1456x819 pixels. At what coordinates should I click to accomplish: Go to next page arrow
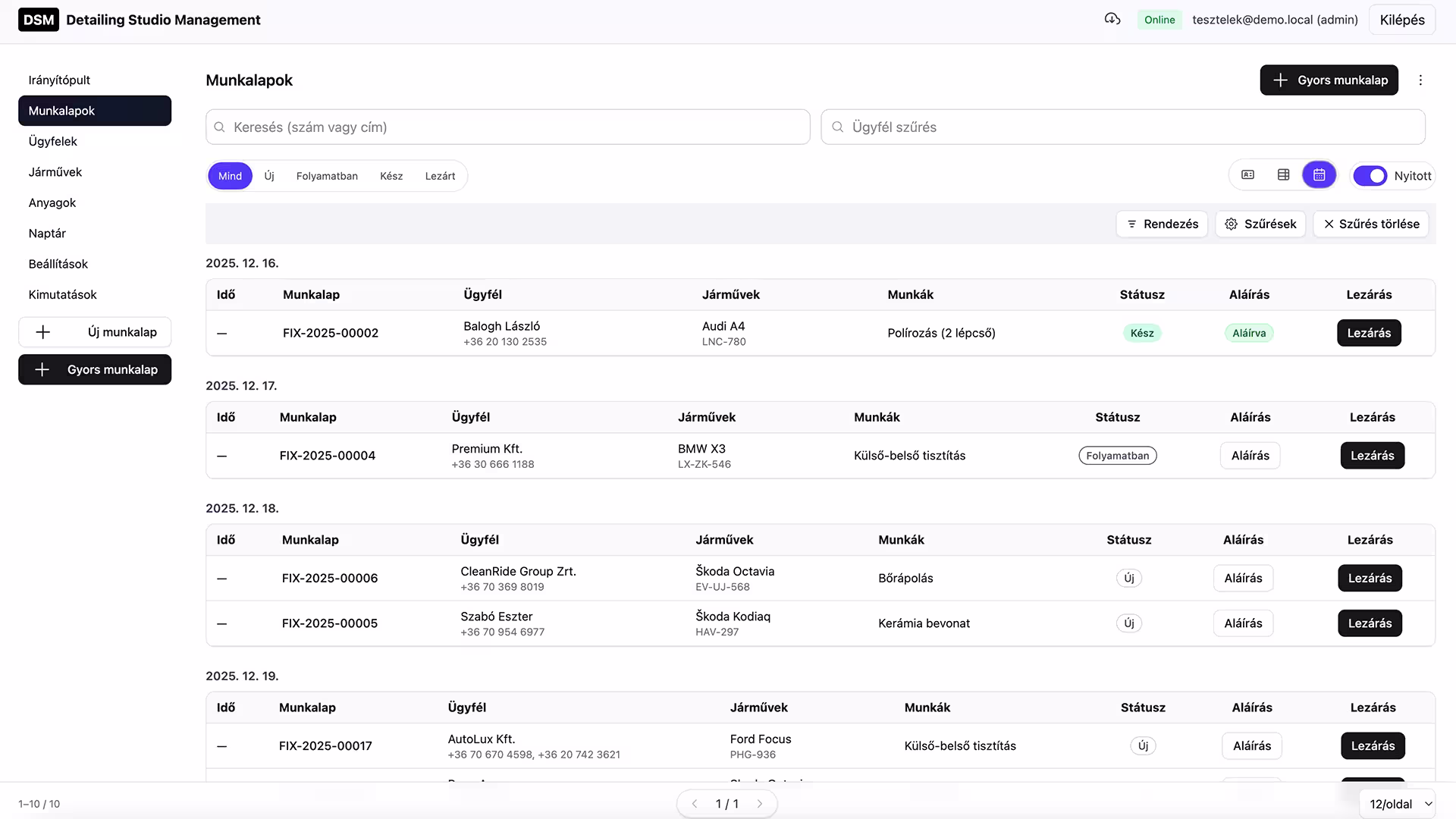[x=759, y=804]
